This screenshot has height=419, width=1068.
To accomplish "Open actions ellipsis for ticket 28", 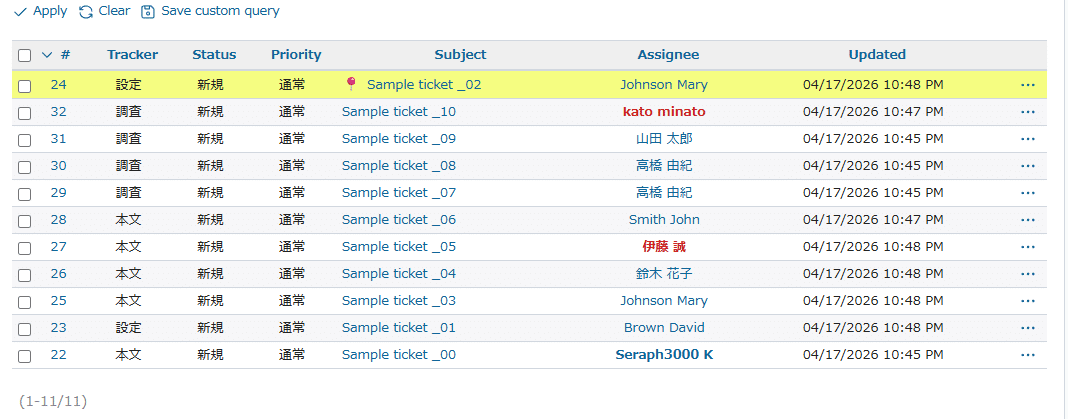I will coord(1028,220).
